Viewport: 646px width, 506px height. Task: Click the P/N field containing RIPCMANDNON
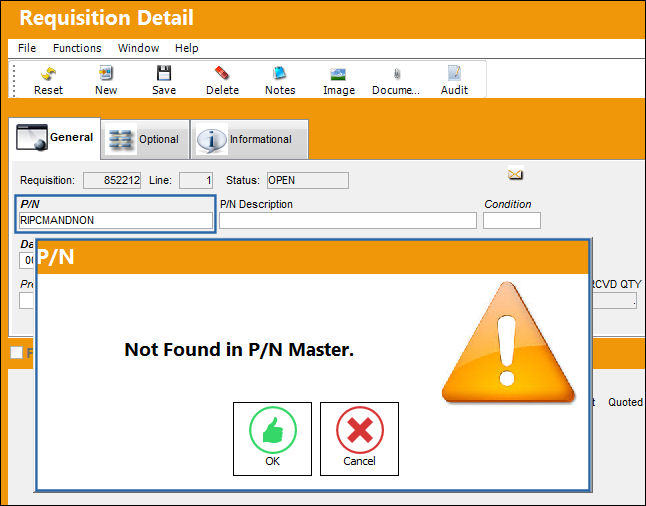click(x=116, y=220)
